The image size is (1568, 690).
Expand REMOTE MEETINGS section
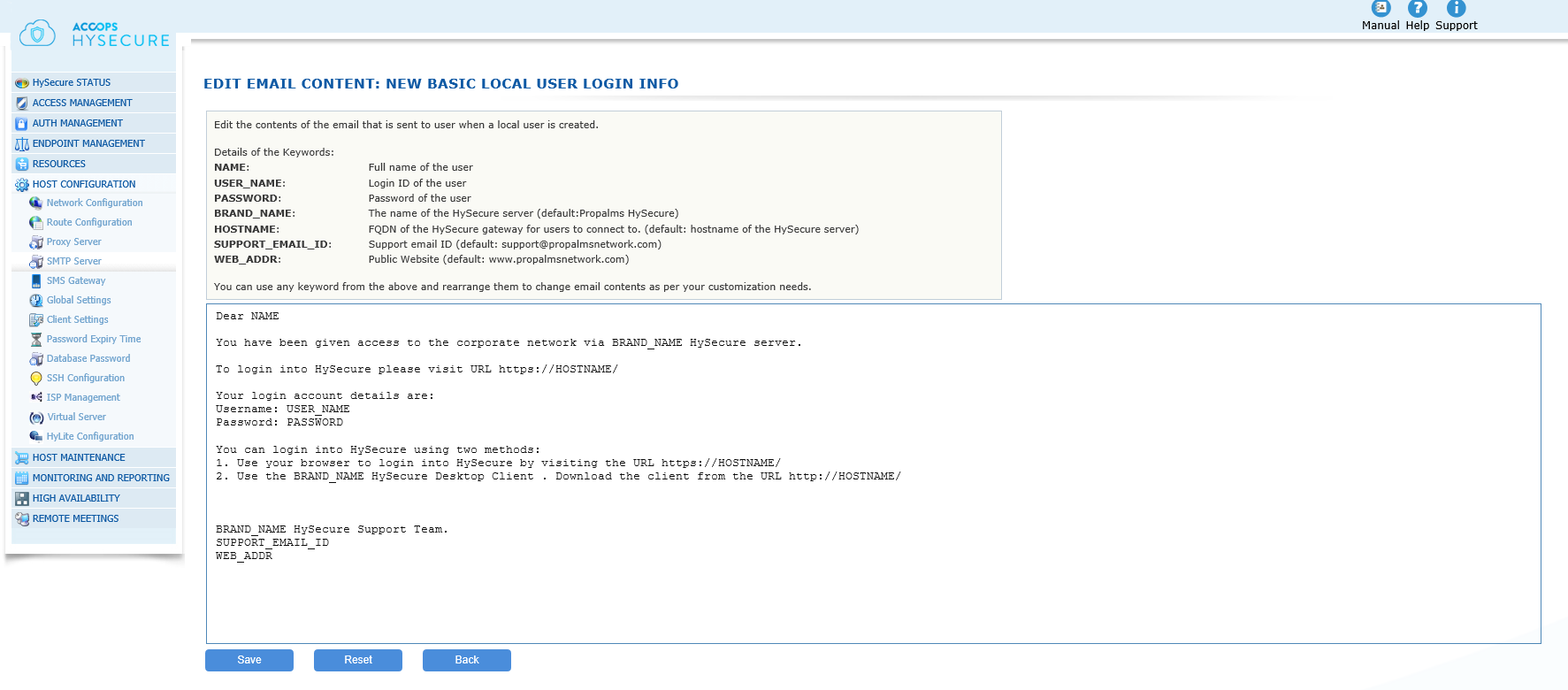pos(94,518)
